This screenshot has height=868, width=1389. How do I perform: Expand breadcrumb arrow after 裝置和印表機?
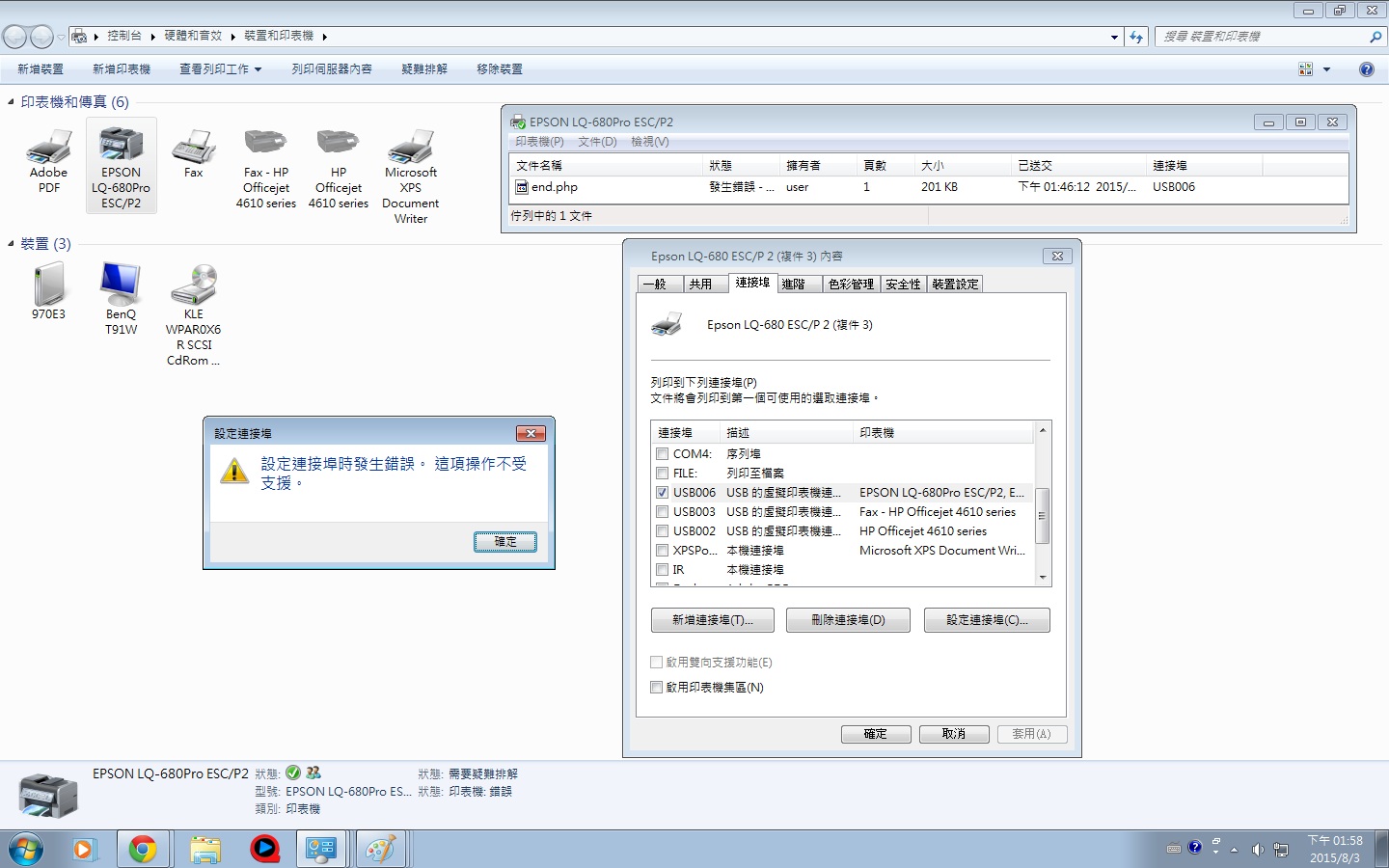pyautogui.click(x=324, y=37)
